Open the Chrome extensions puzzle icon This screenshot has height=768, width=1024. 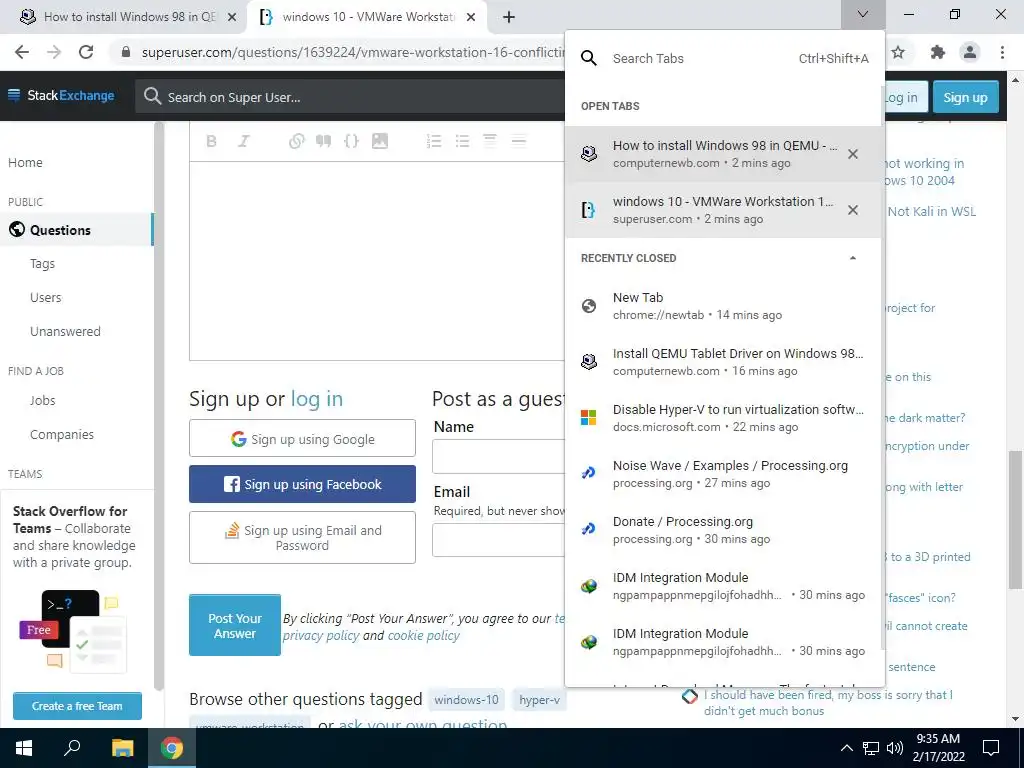[938, 52]
